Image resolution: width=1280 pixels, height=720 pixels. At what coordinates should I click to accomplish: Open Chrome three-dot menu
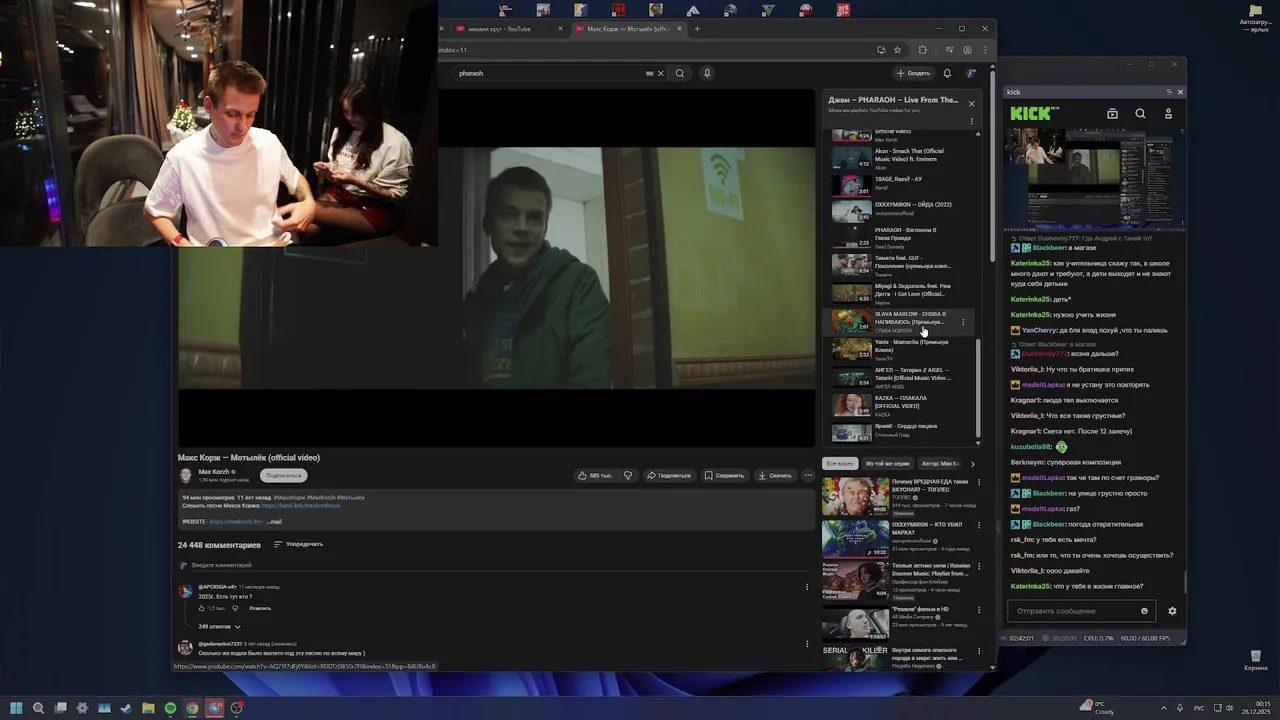[985, 49]
